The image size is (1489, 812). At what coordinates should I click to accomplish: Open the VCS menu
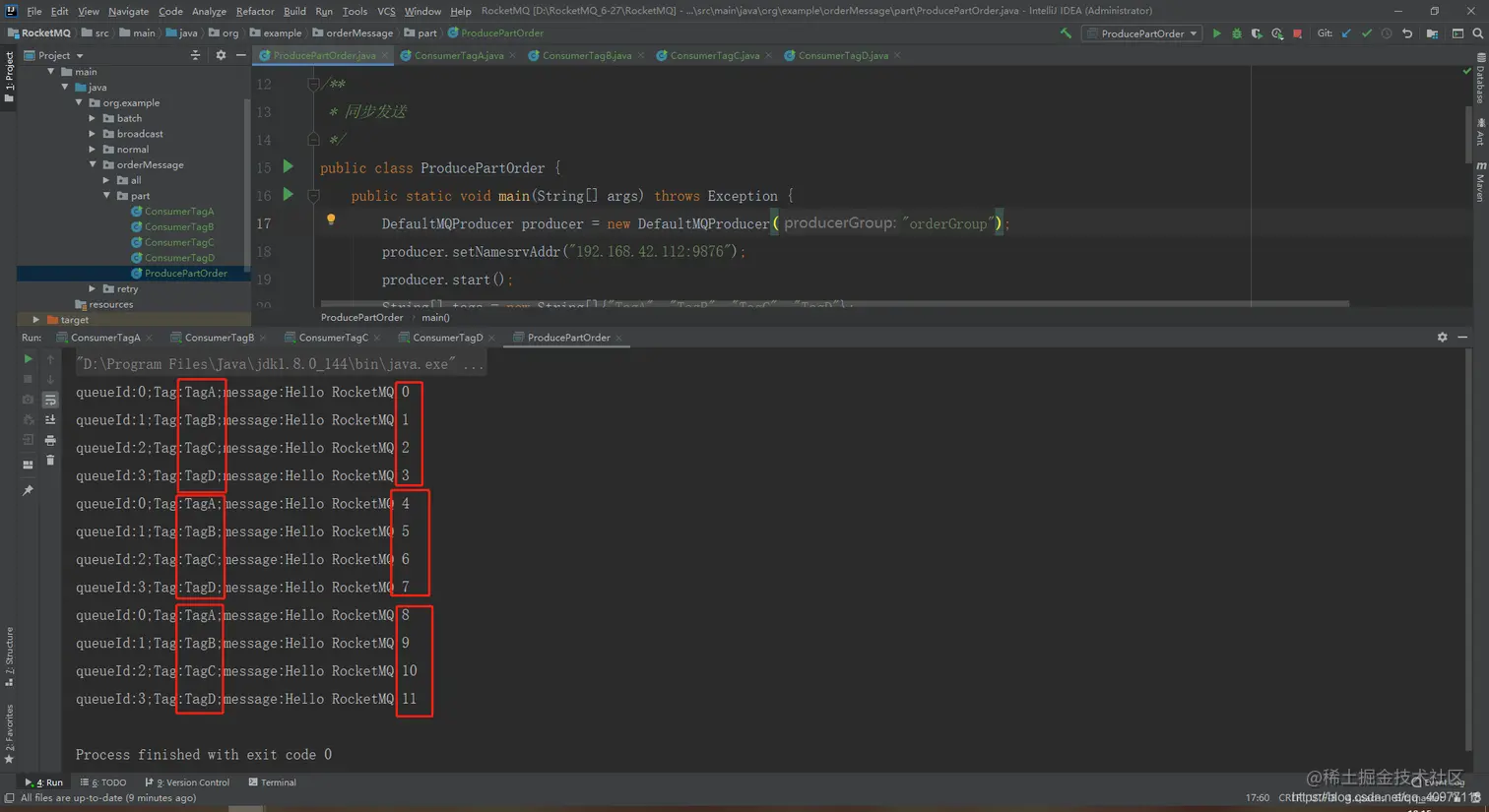coord(386,11)
